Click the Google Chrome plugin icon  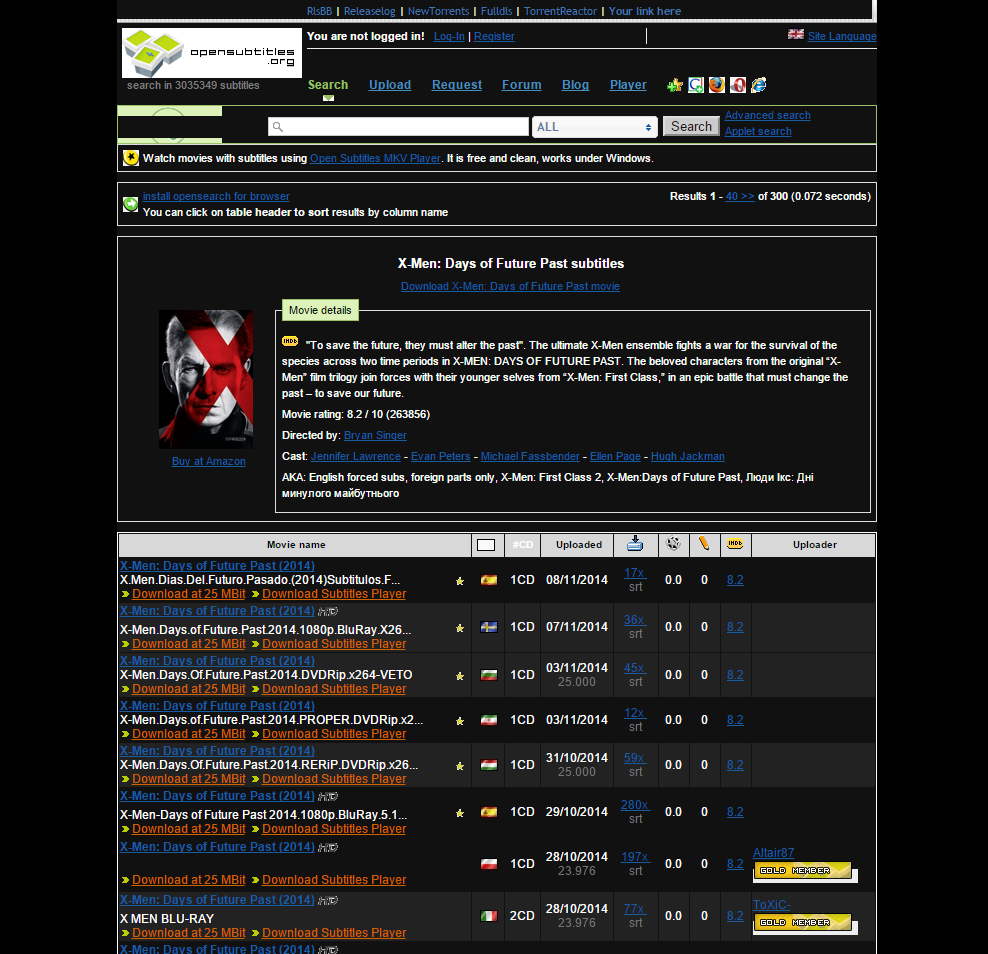(x=696, y=85)
